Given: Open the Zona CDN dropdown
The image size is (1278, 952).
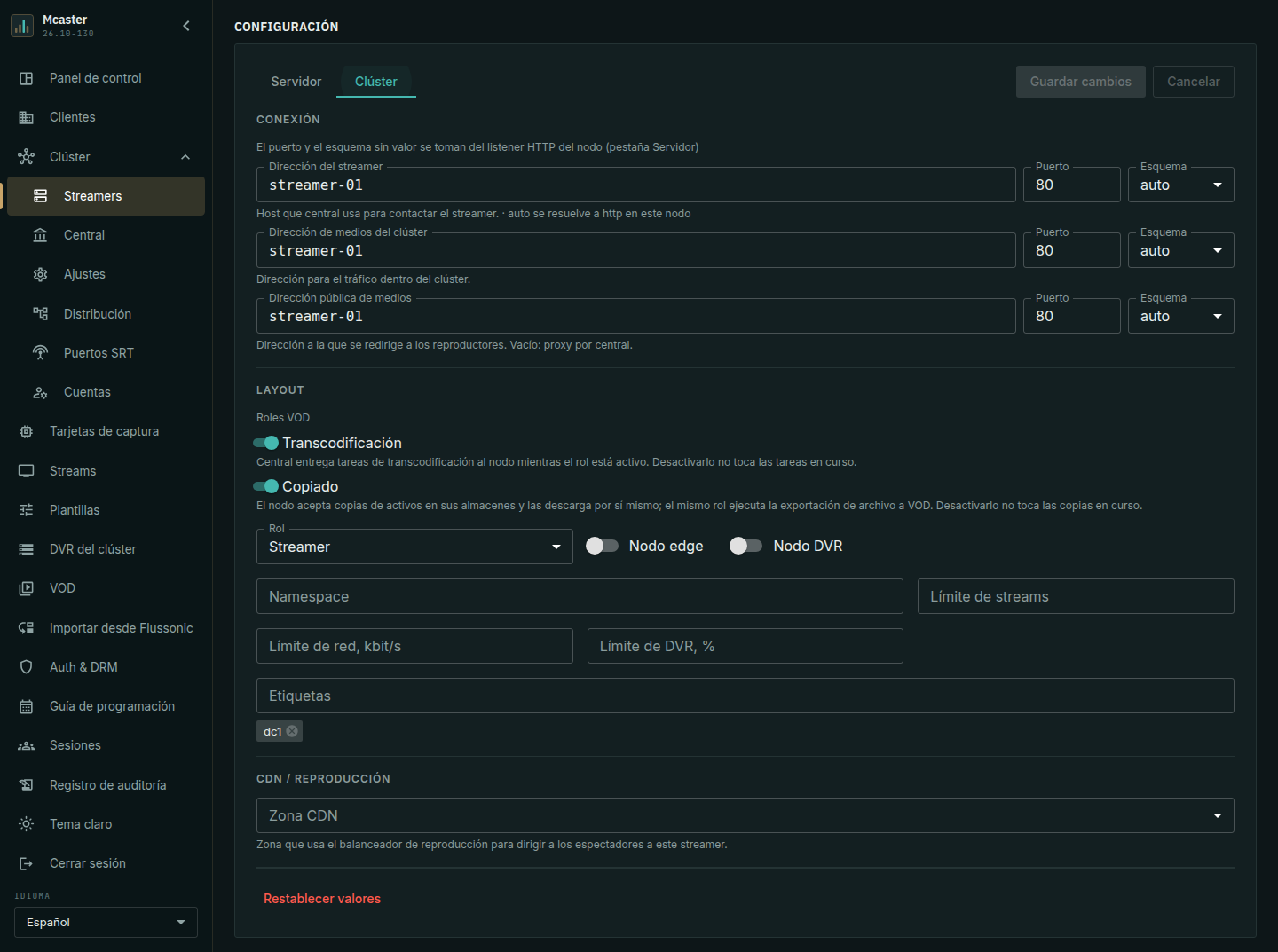Looking at the screenshot, I should point(745,815).
